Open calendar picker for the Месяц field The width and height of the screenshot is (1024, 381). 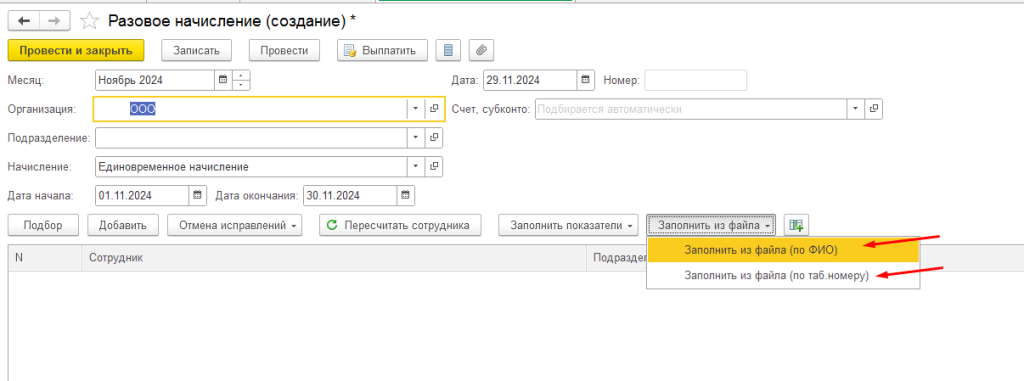pos(223,80)
